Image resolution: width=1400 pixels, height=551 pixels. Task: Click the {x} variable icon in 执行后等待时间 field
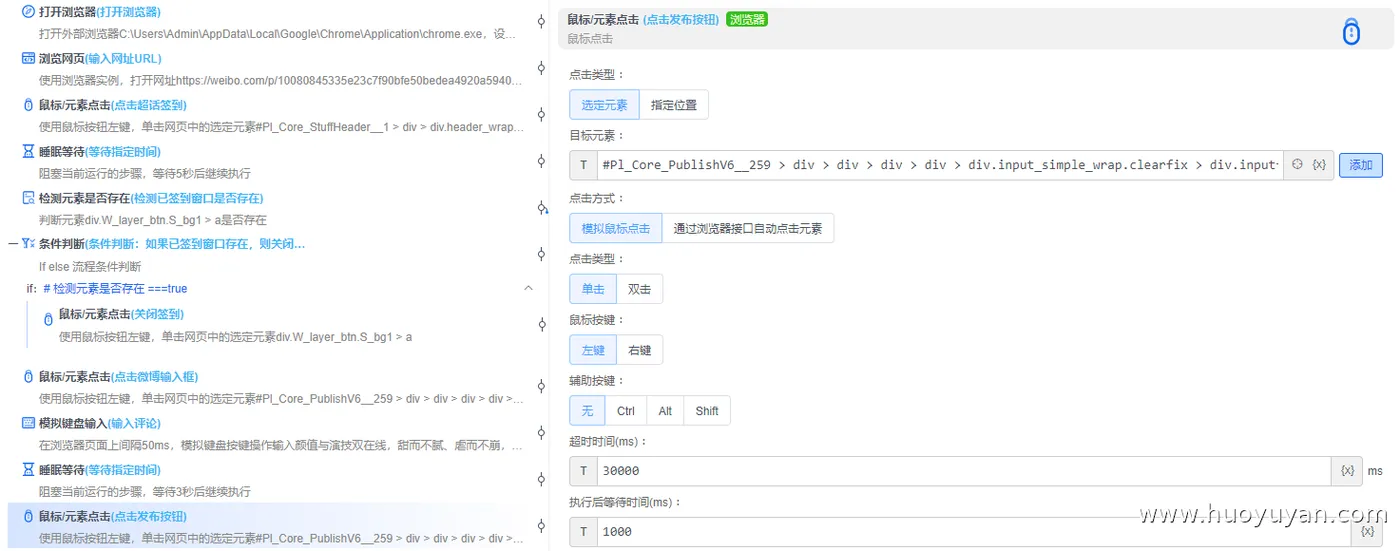[1367, 531]
